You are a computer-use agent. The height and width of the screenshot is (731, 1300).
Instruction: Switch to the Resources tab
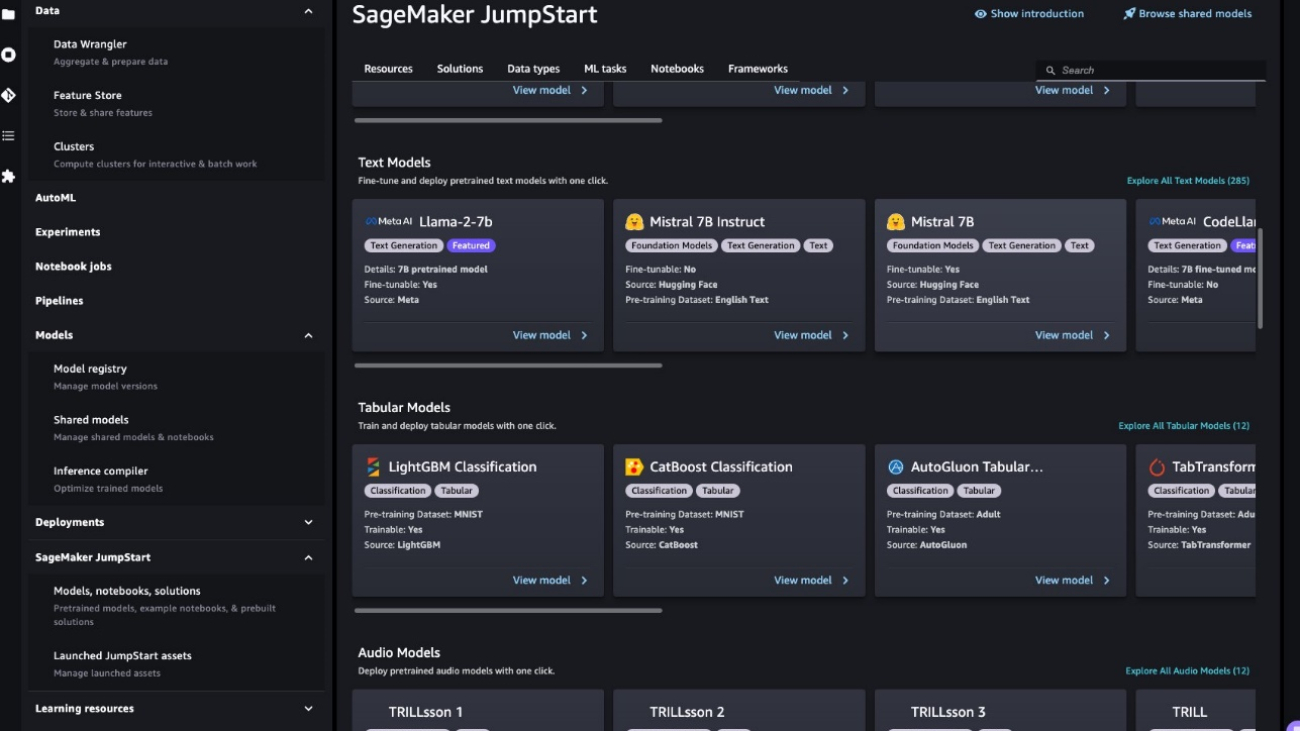[388, 69]
